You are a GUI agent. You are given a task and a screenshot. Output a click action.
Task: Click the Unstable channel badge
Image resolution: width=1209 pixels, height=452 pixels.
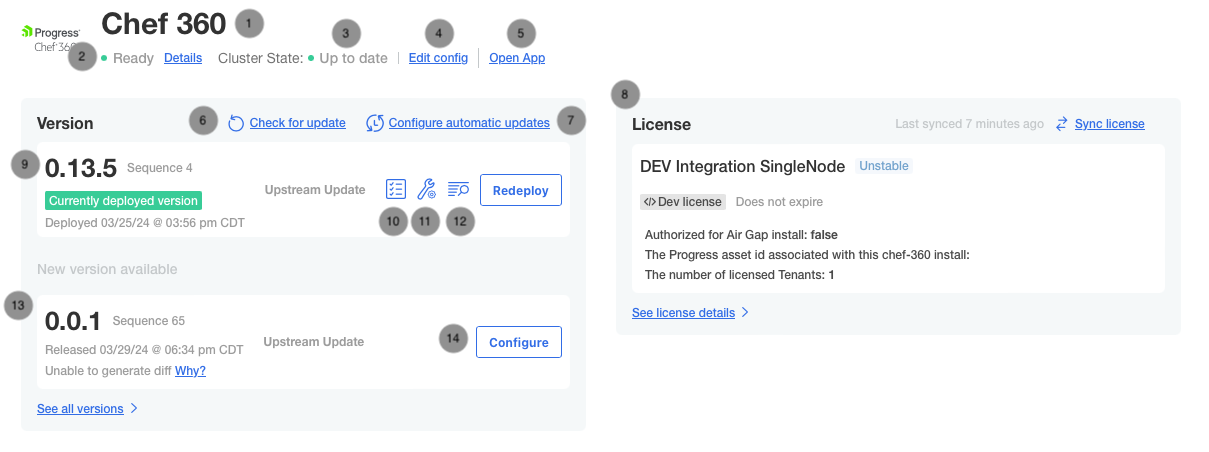[x=884, y=166]
